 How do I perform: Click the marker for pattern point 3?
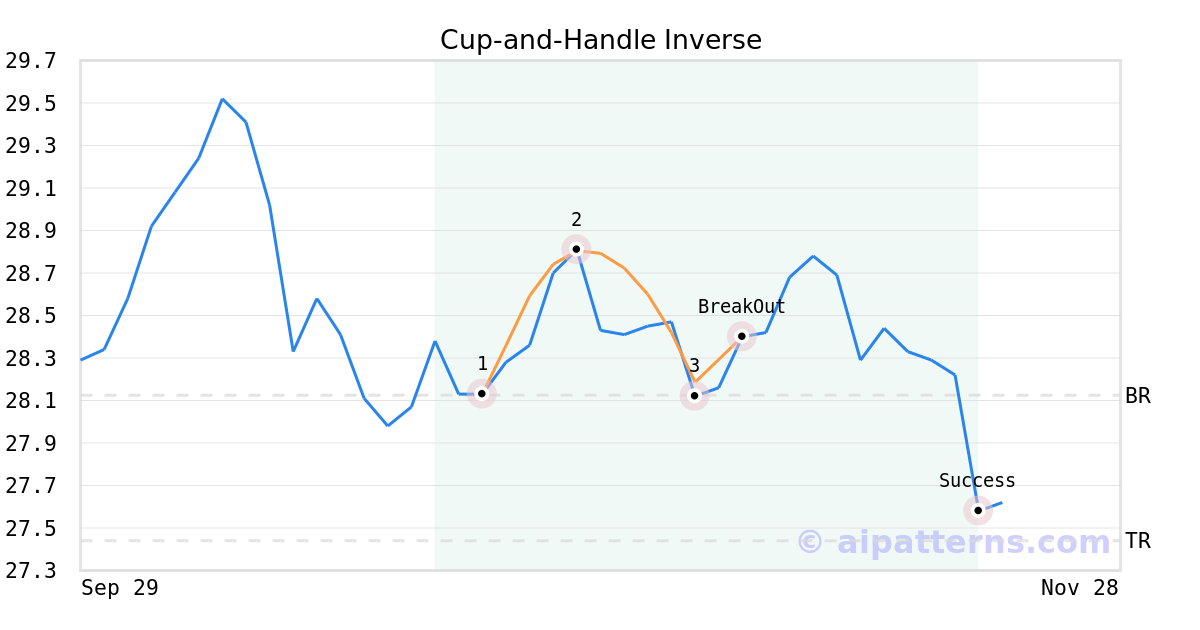pyautogui.click(x=694, y=396)
